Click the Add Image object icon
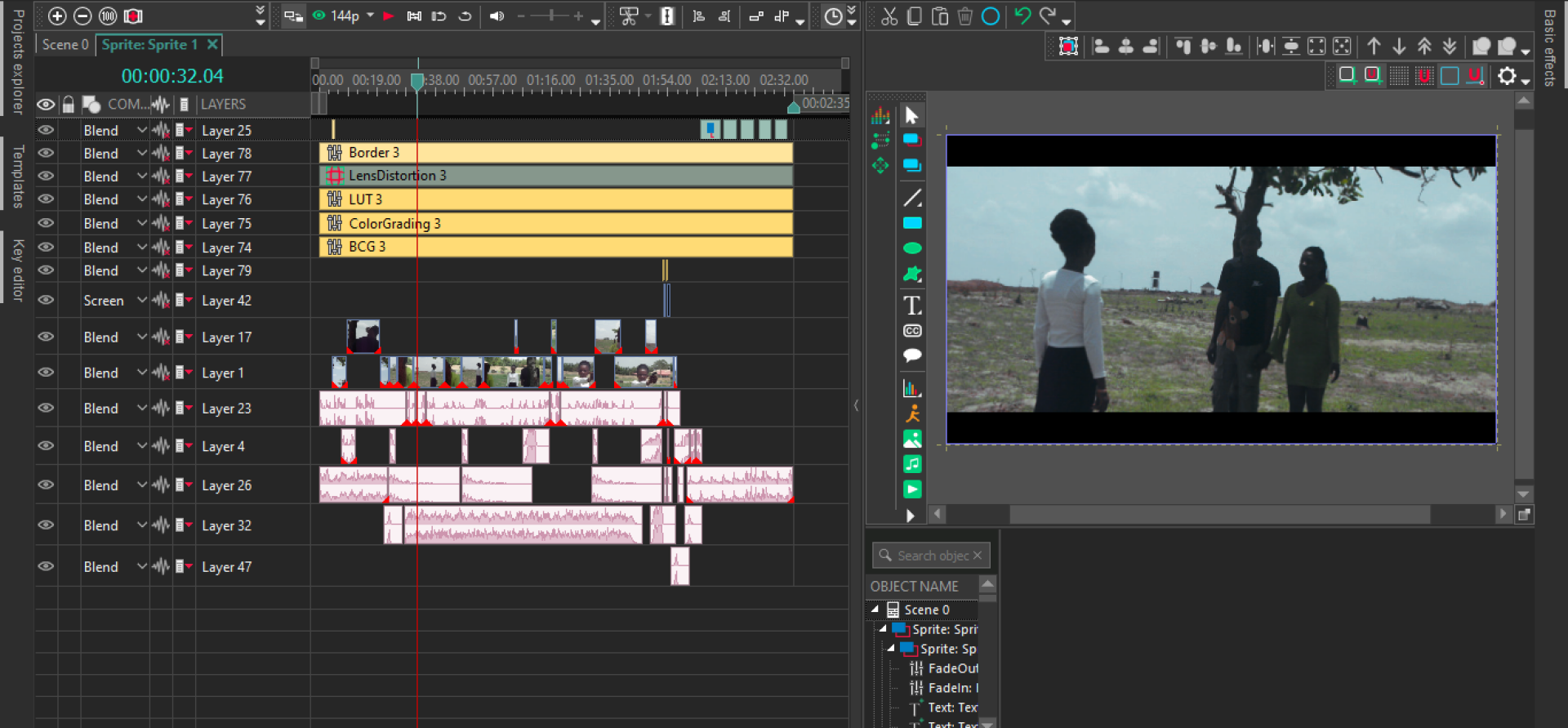The image size is (1568, 728). point(912,439)
